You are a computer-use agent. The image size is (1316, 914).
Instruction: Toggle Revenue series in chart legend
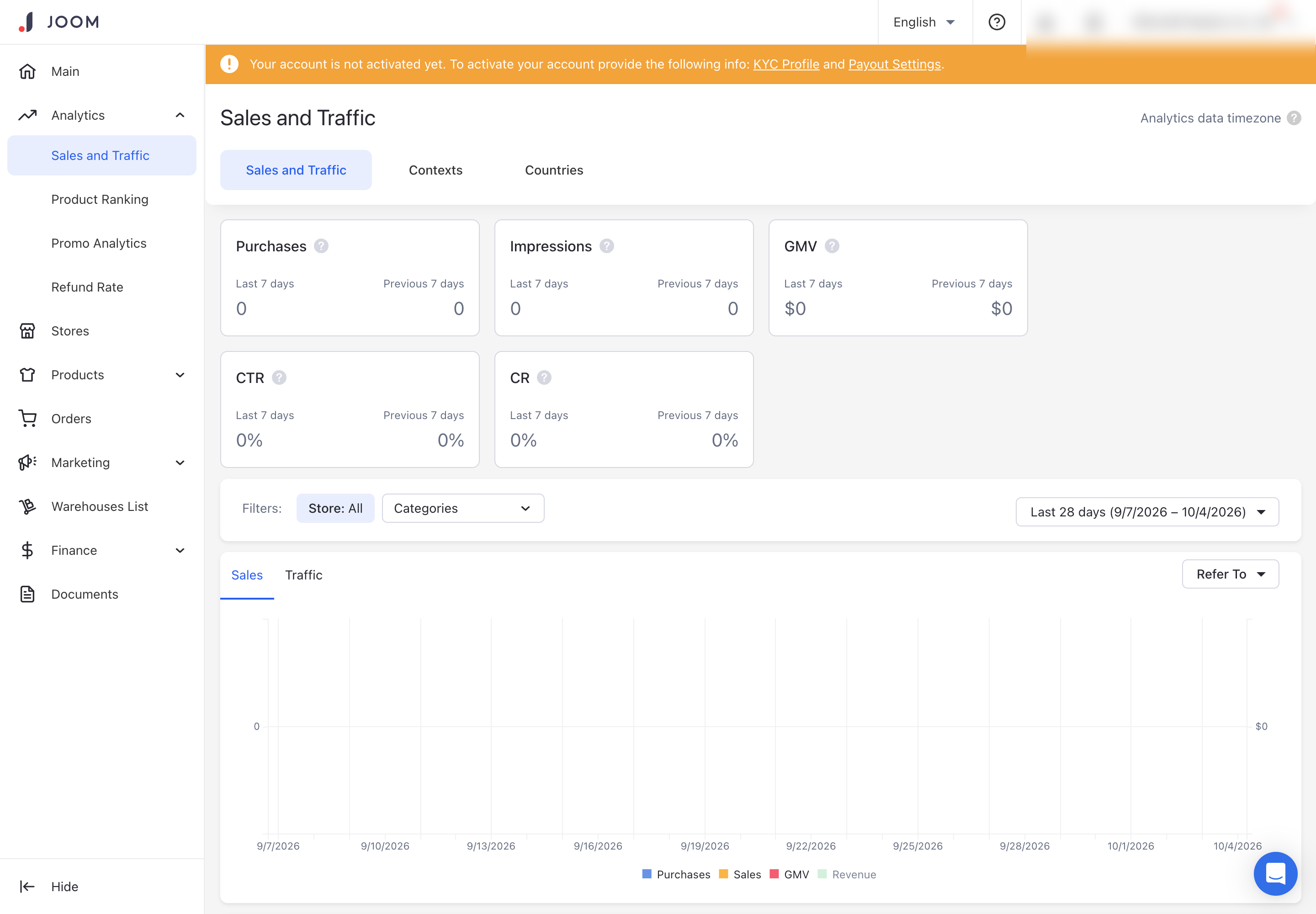click(x=847, y=875)
